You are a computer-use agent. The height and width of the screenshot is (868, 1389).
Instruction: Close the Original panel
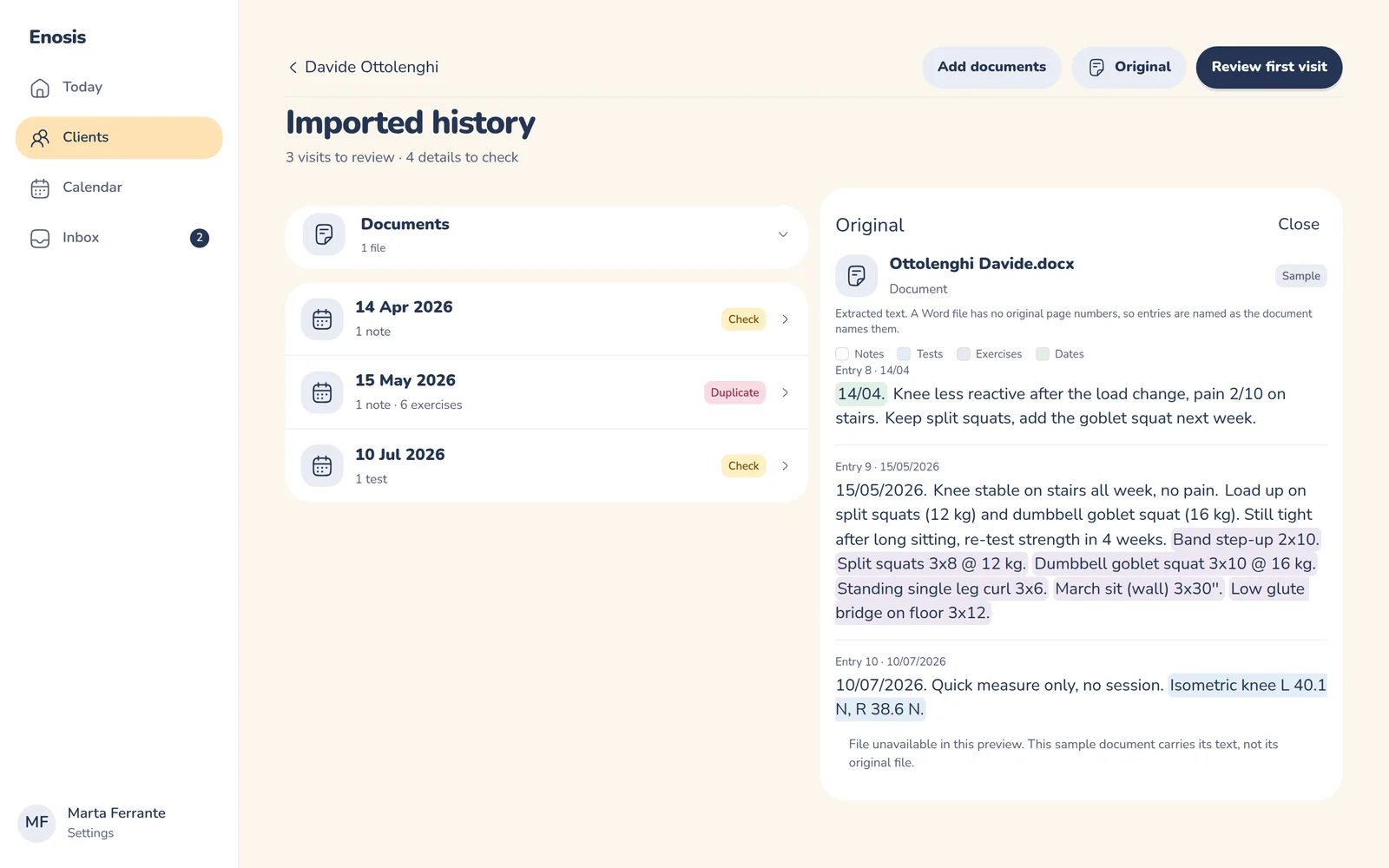(x=1299, y=224)
